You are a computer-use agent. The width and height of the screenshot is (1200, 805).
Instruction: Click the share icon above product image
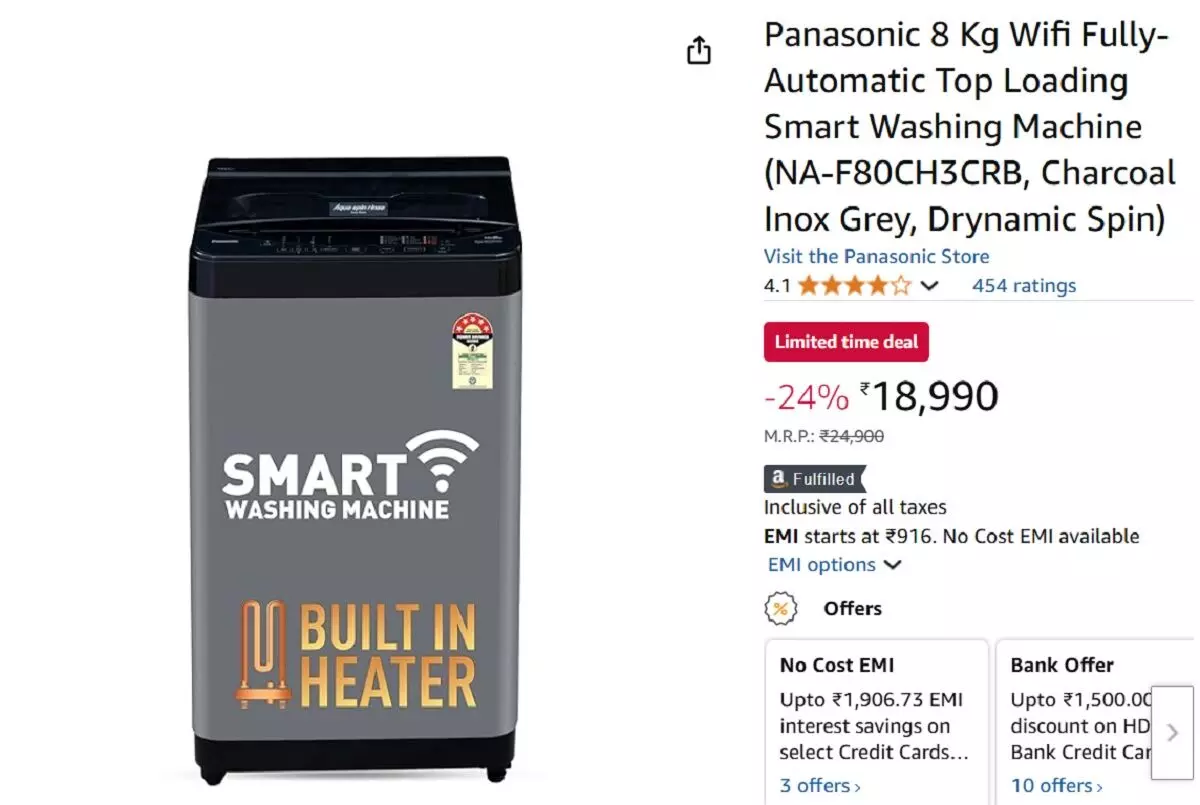698,51
